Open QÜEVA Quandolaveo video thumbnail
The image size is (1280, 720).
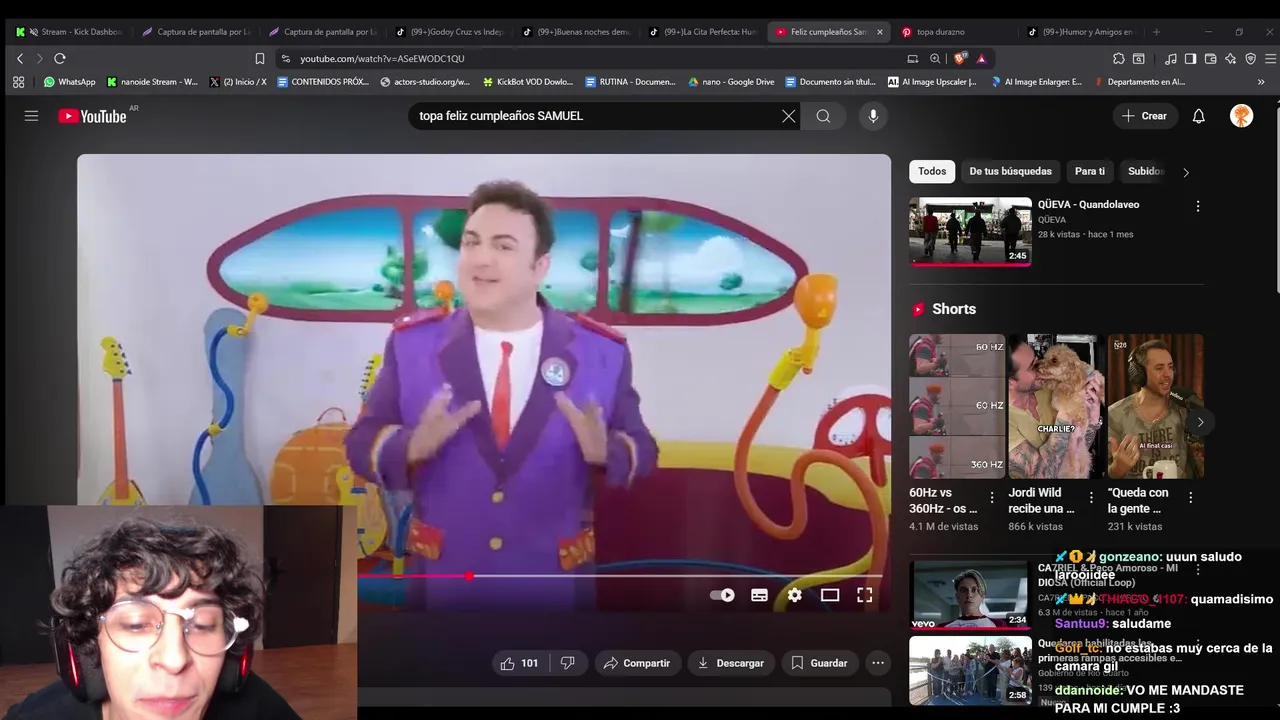click(970, 231)
